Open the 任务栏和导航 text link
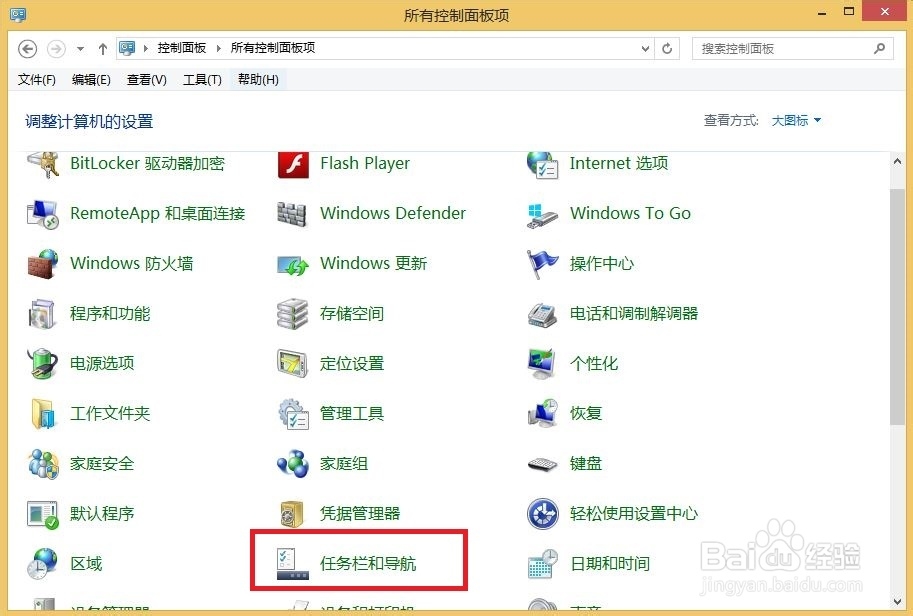The height and width of the screenshot is (616, 913). click(x=368, y=564)
